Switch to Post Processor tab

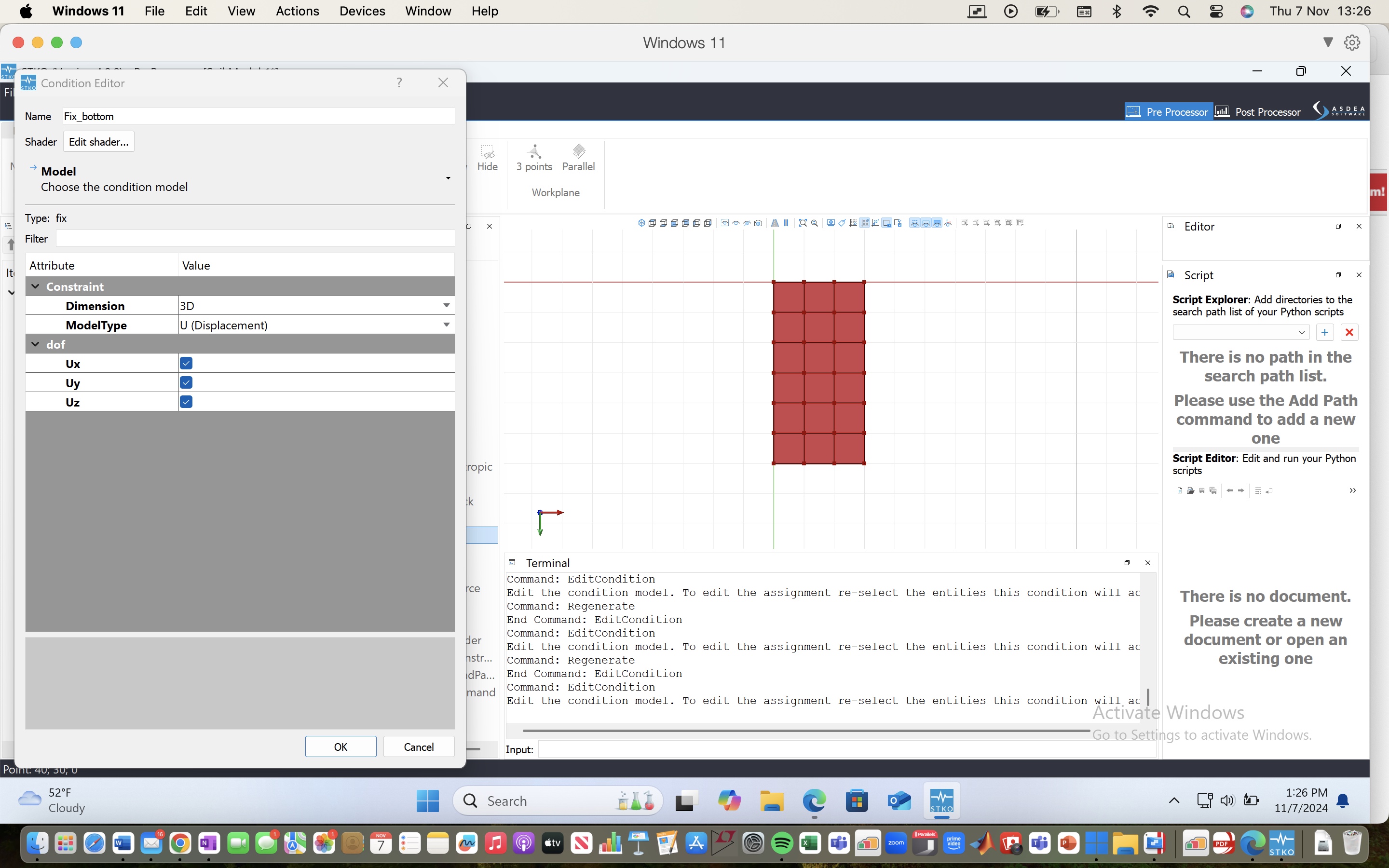pos(1258,112)
